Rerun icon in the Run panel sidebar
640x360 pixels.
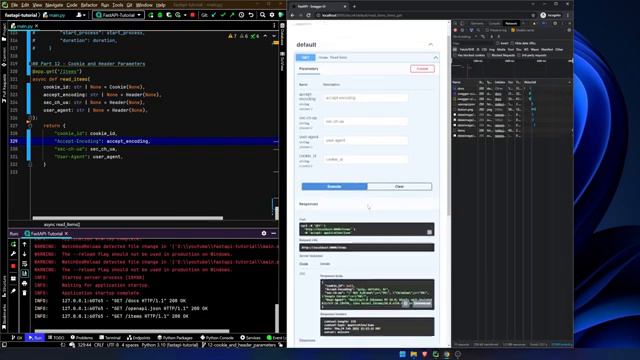pyautogui.click(x=13, y=244)
